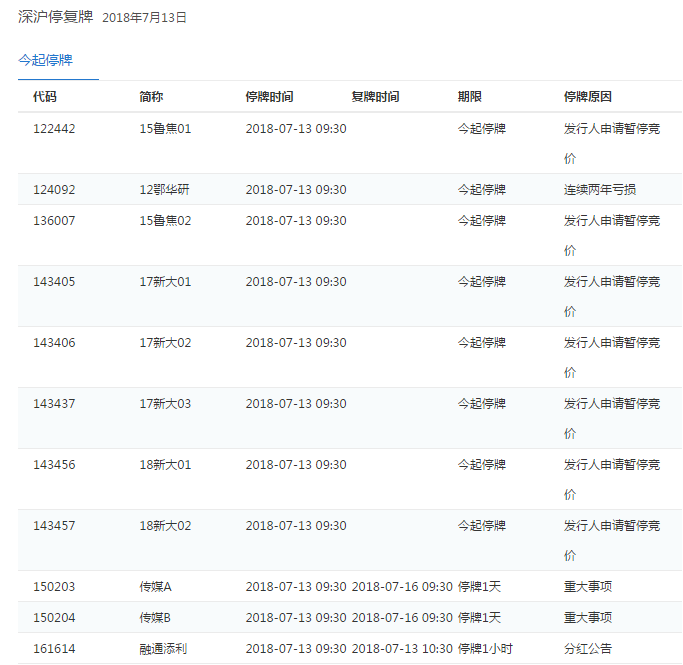Open the 12鄂华研 bond entry

pyautogui.click(x=165, y=189)
